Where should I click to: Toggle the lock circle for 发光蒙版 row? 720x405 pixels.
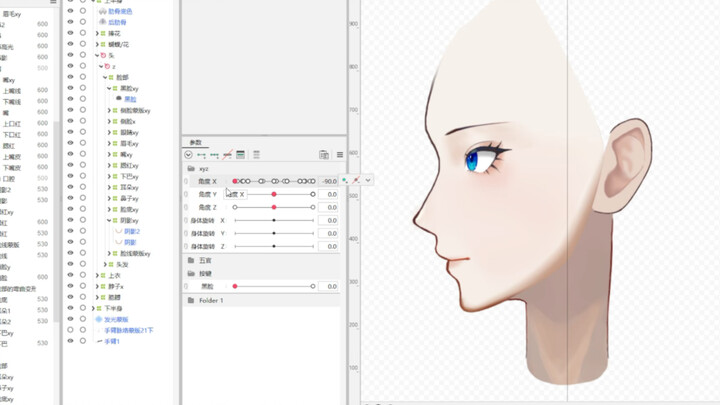coord(83,319)
